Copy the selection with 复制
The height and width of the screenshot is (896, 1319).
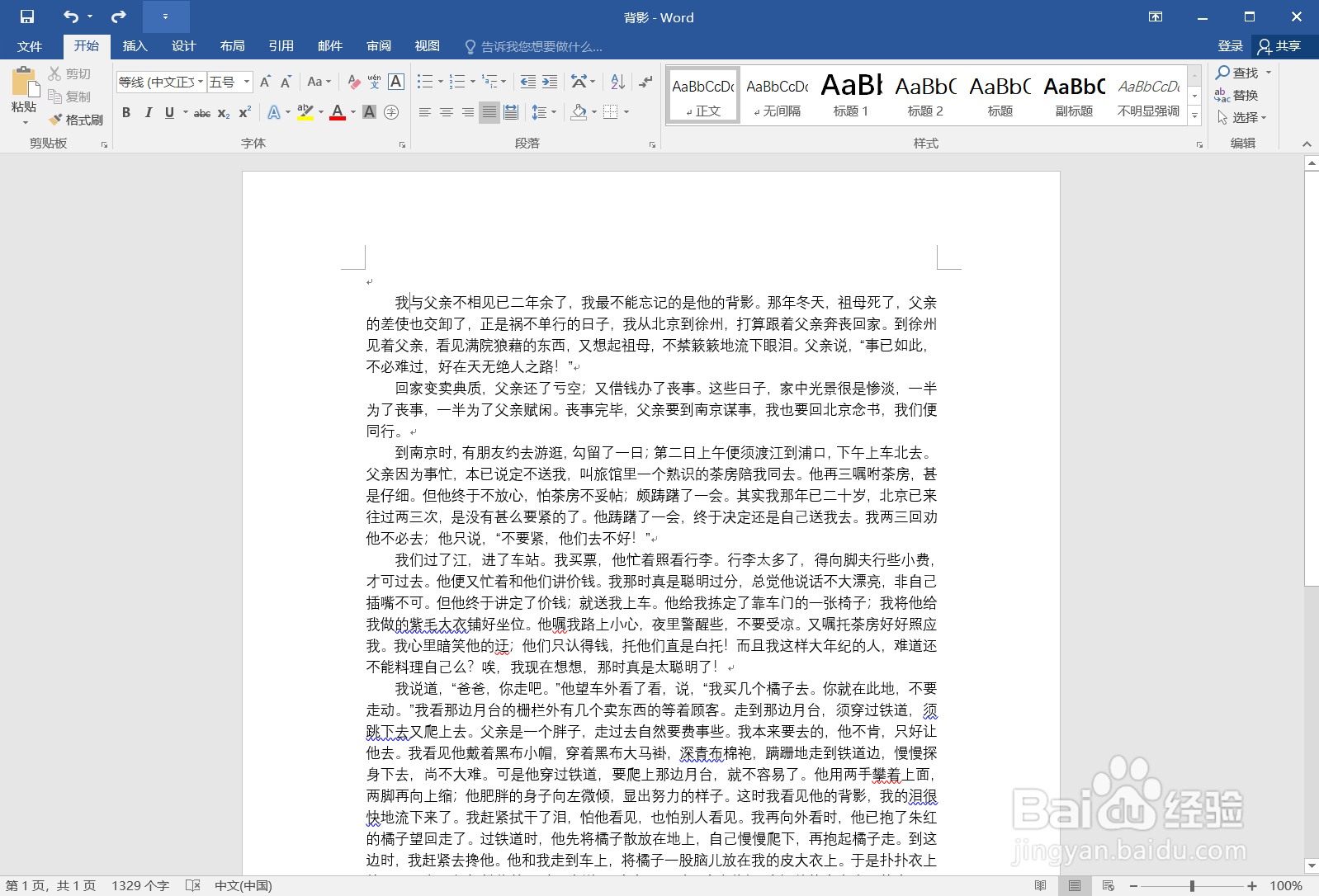[x=69, y=97]
